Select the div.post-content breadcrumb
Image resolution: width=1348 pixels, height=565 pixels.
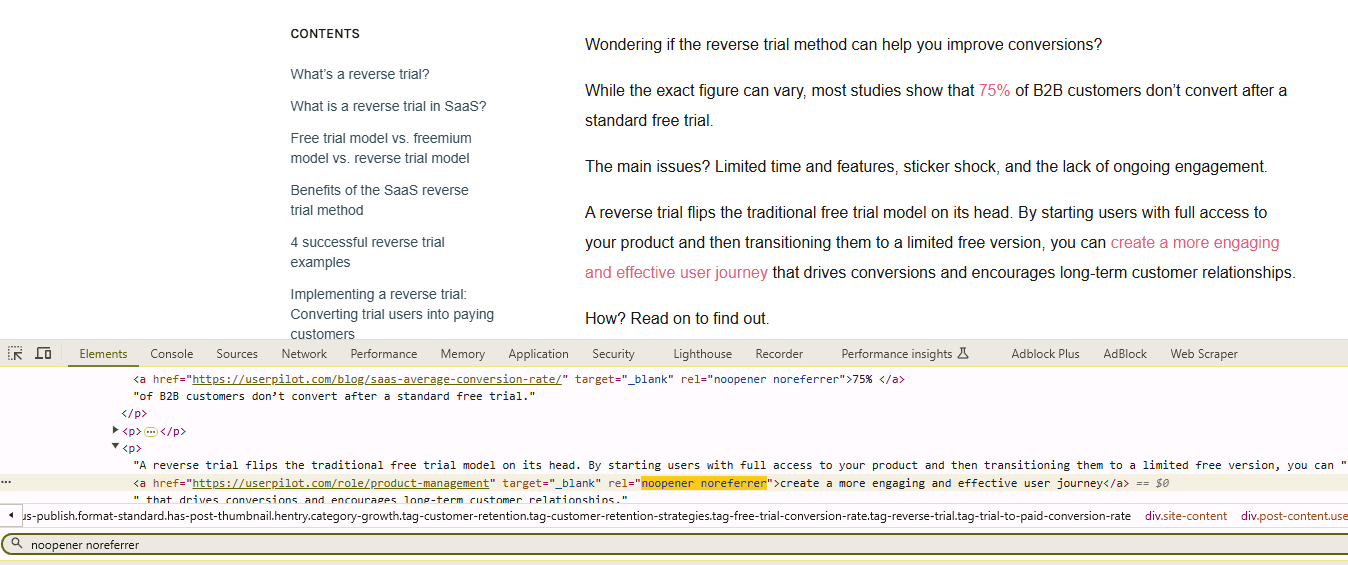click(1294, 516)
